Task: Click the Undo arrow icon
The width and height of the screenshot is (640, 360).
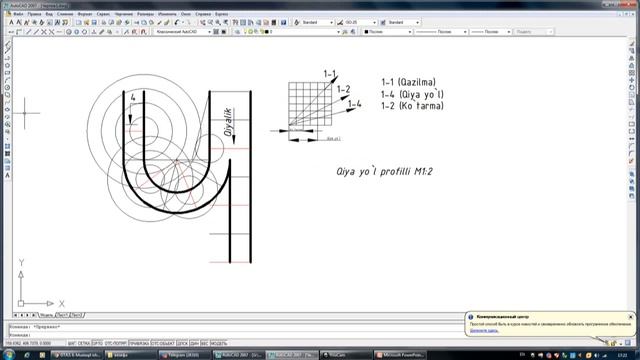Action: [176, 22]
